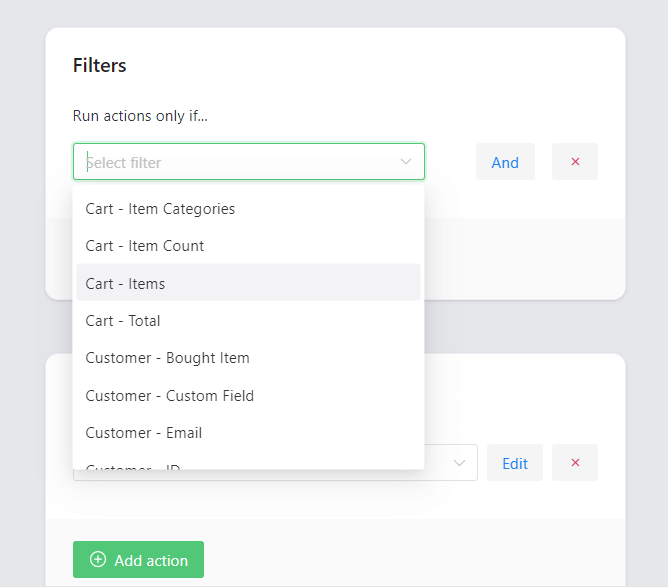Click the 'Run actions only if...' label

point(140,116)
